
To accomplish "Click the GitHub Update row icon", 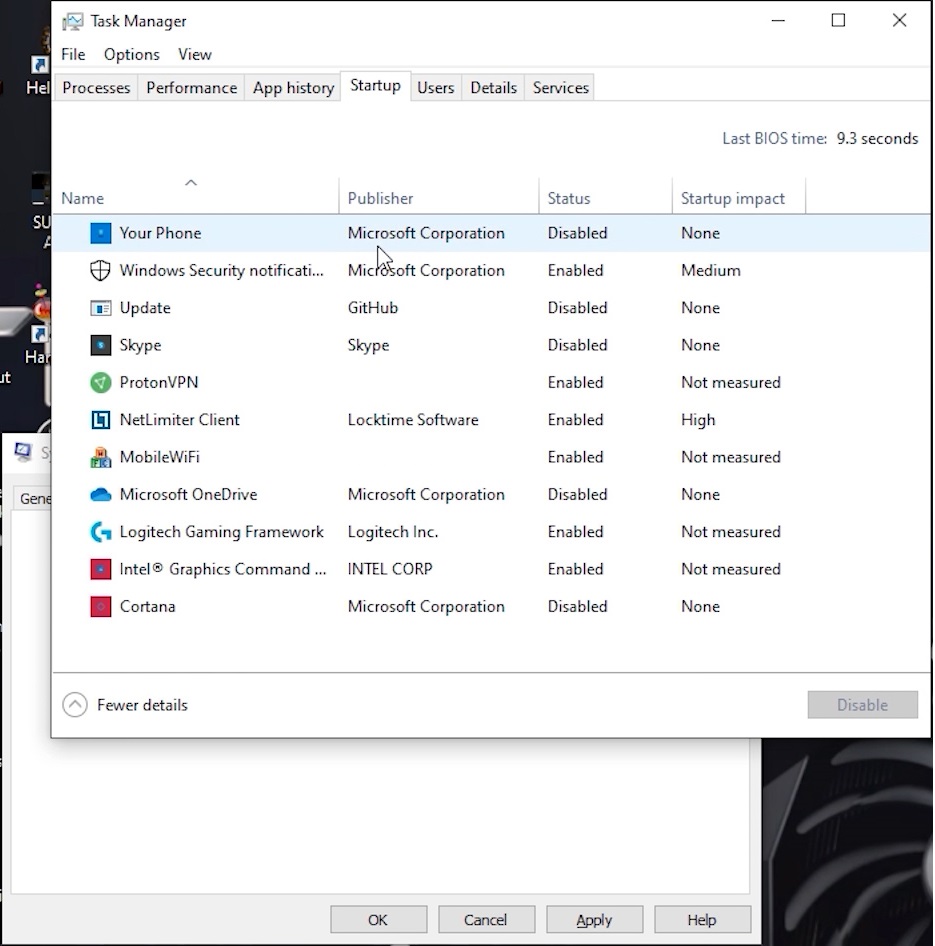I will click(100, 308).
